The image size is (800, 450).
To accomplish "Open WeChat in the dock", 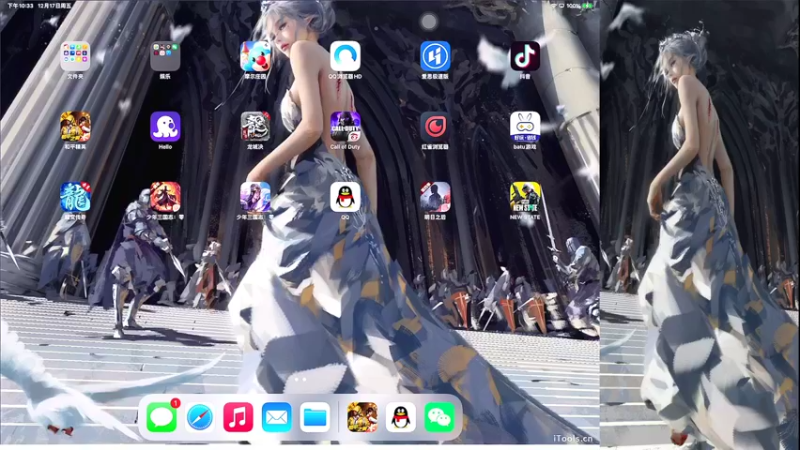I will coord(439,417).
